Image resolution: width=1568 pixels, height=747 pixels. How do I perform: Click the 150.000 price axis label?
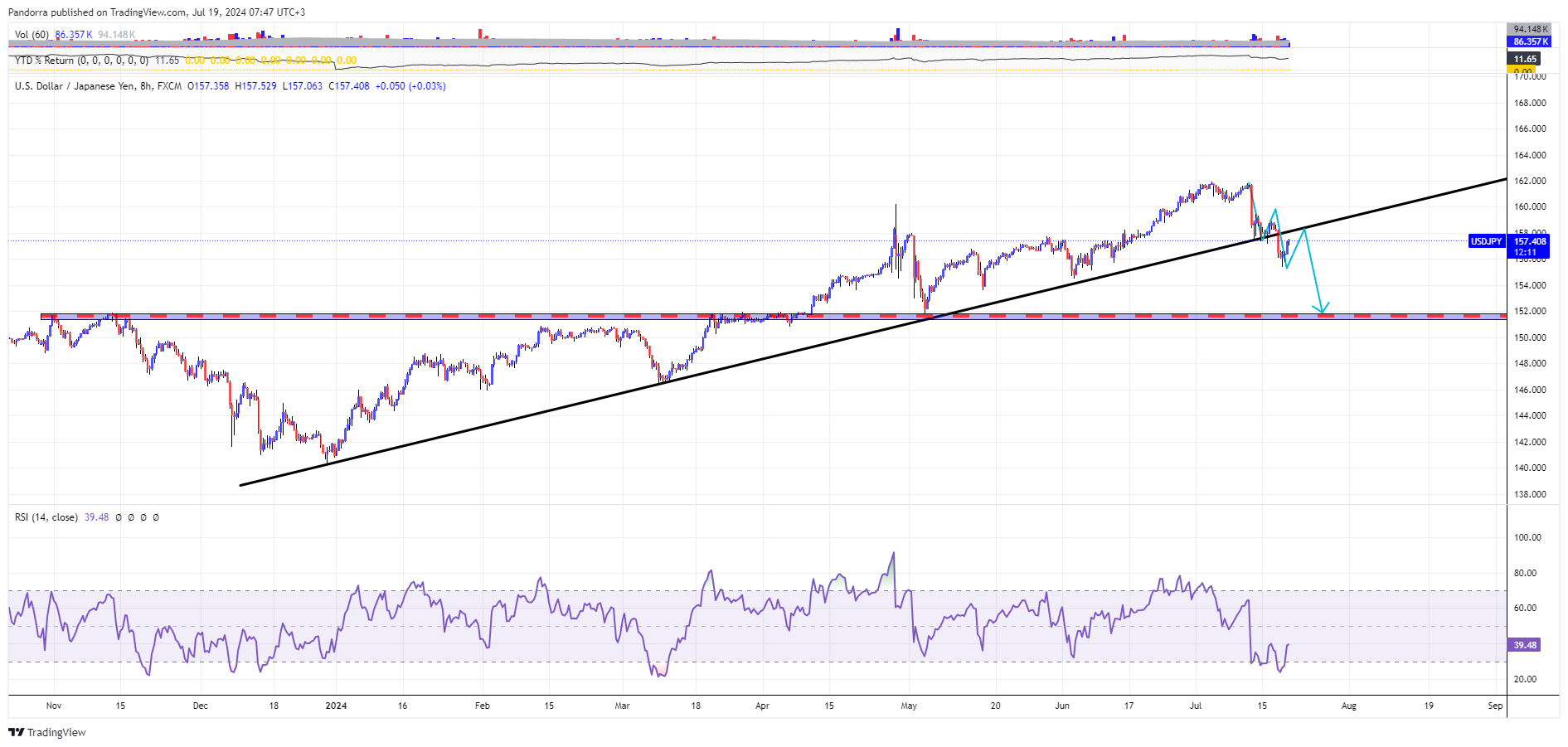pos(1530,337)
